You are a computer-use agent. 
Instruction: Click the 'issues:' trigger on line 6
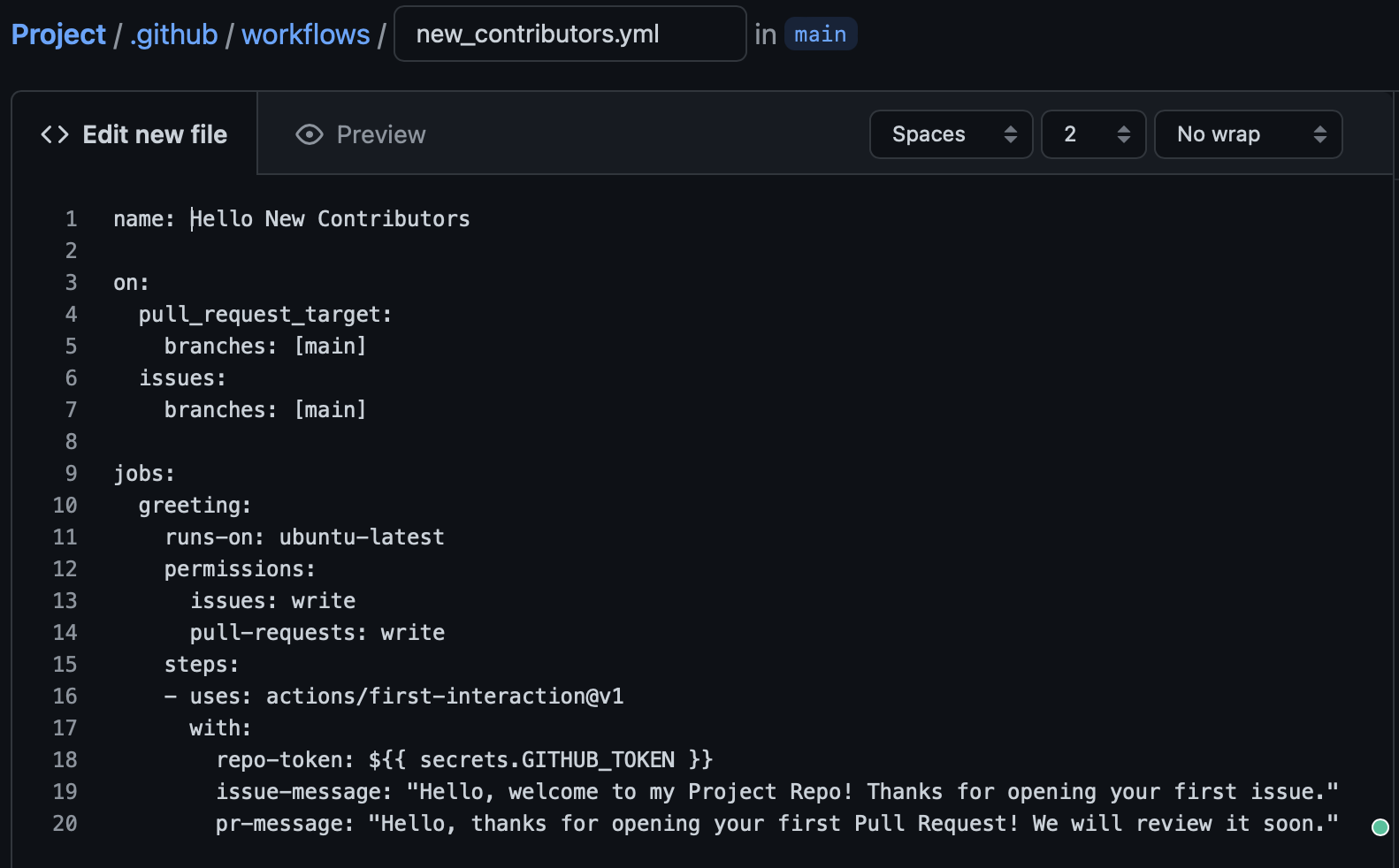[183, 378]
